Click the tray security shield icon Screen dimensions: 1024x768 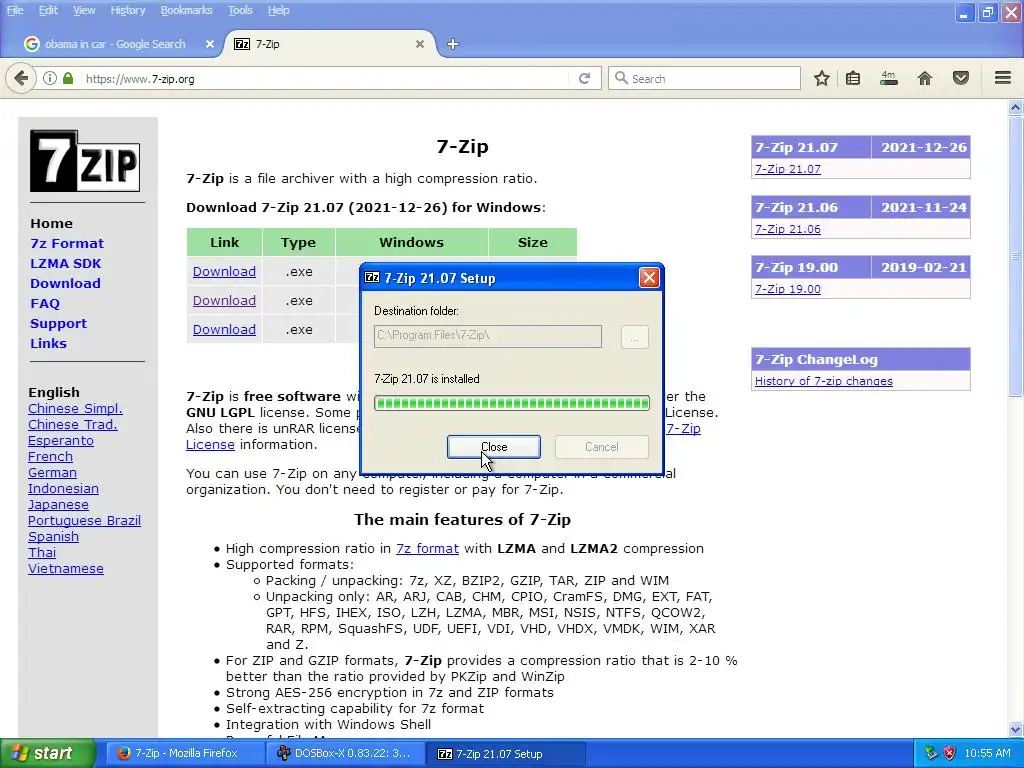click(950, 753)
